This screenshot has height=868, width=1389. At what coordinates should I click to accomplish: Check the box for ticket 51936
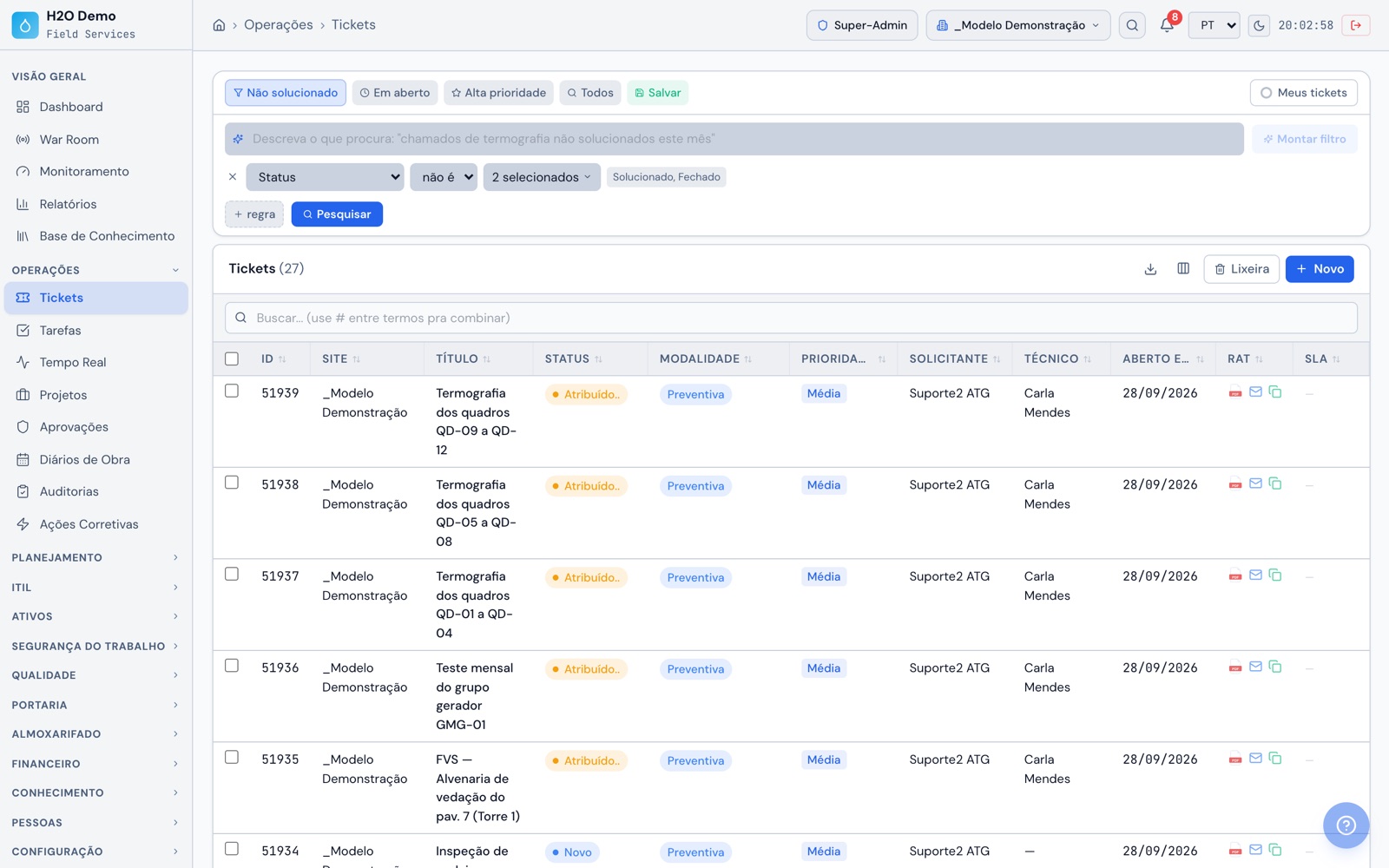coord(232,666)
